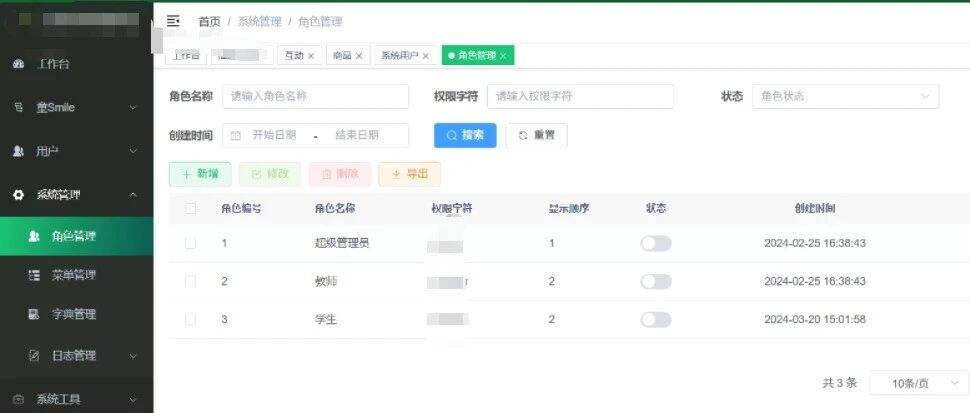Image resolution: width=970 pixels, height=413 pixels.
Task: Go to 首页 via breadcrumb
Action: [x=209, y=22]
